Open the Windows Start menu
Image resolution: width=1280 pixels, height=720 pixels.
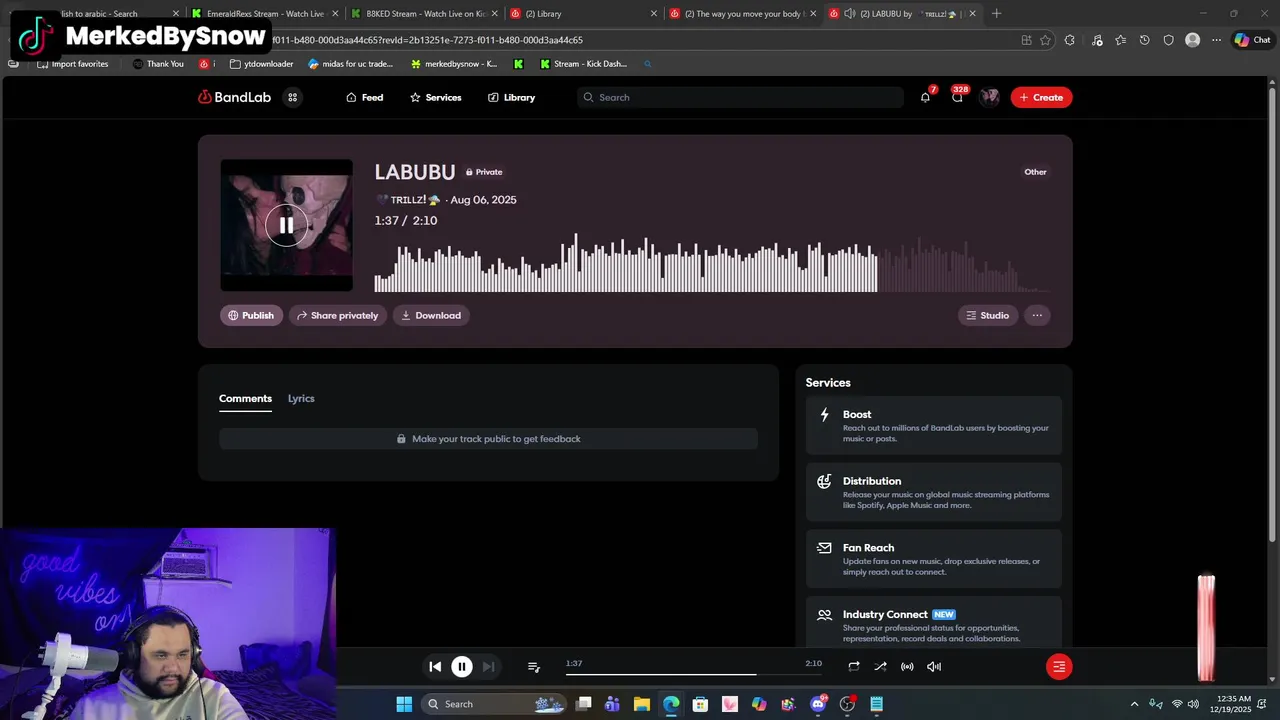coord(404,704)
